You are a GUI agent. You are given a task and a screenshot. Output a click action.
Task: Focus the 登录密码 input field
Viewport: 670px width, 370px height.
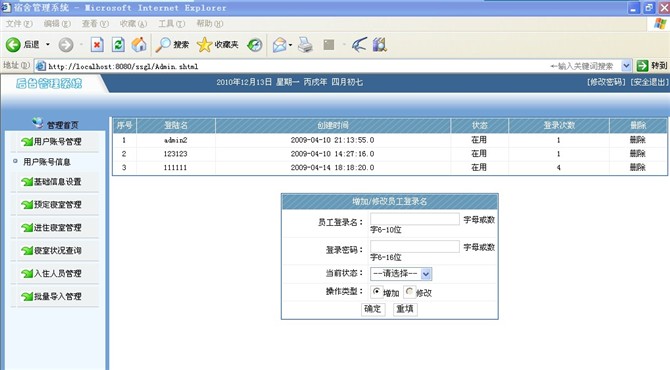coord(415,247)
